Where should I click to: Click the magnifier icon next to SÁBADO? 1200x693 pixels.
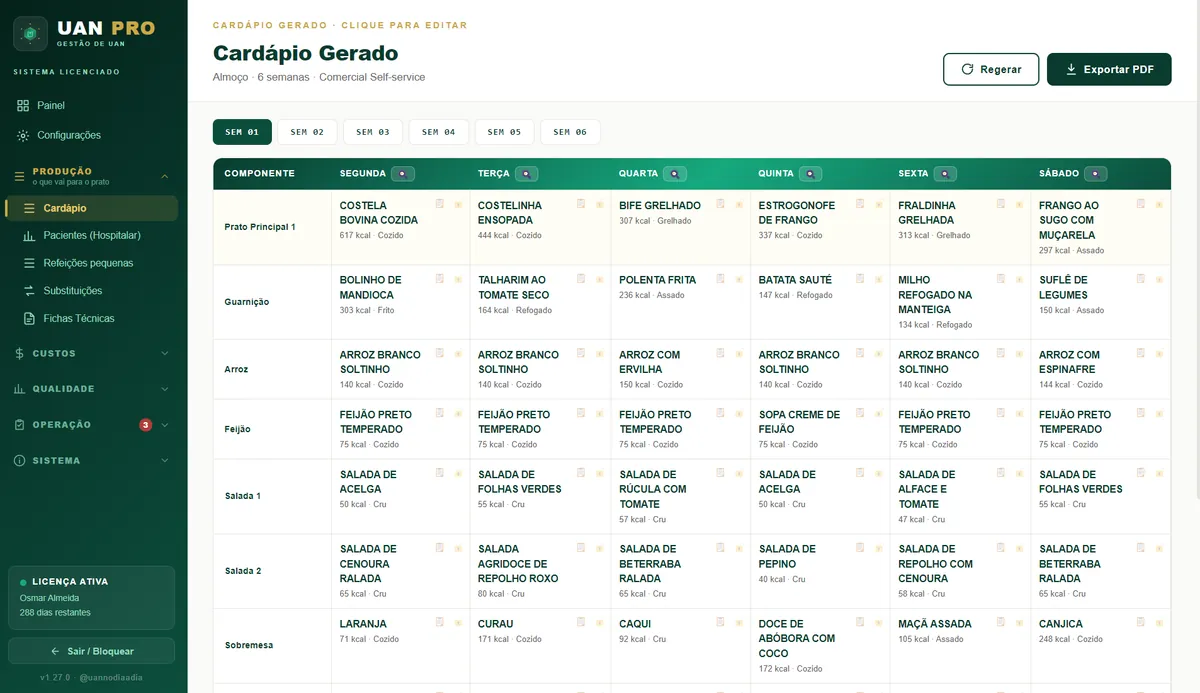(1096, 174)
